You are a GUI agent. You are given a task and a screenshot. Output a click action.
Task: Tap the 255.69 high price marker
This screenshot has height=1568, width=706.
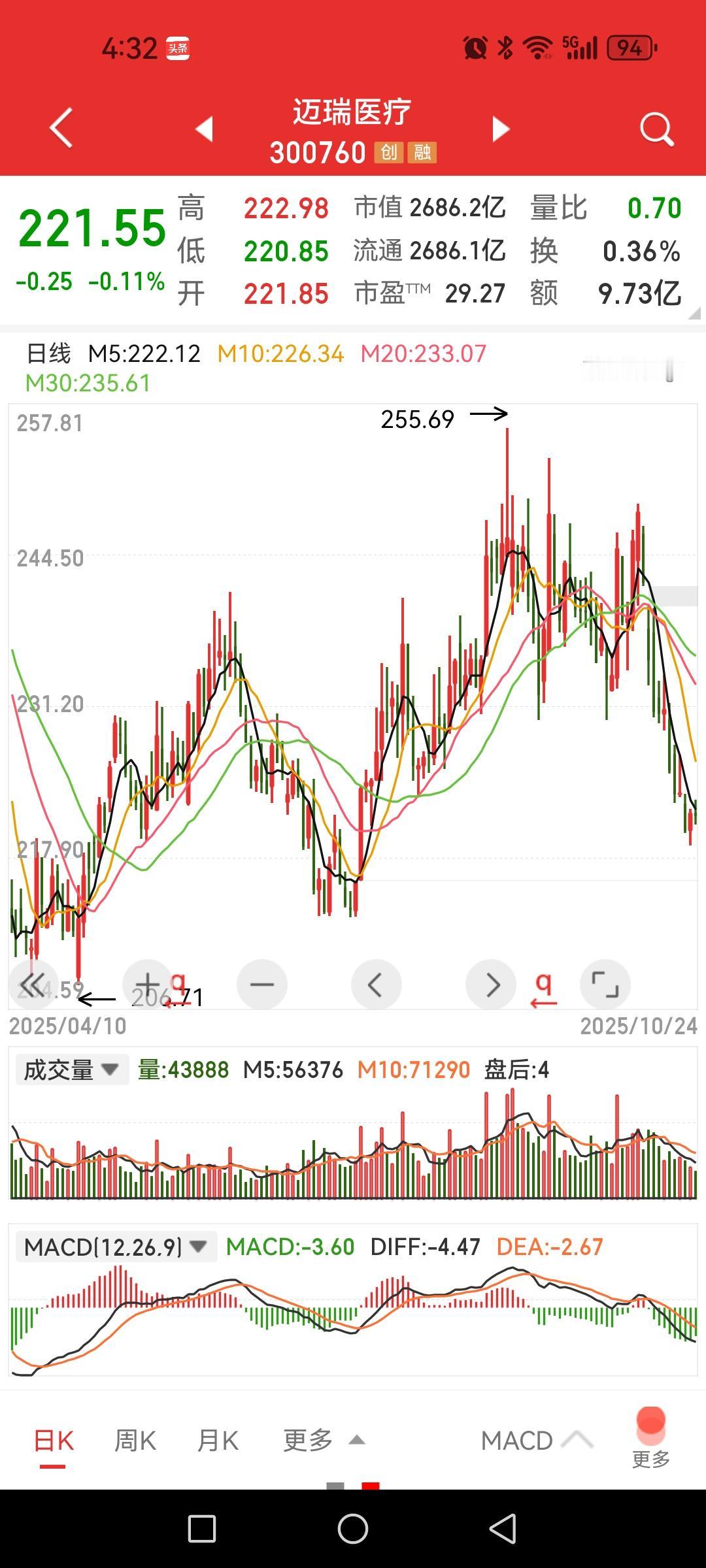(x=418, y=419)
